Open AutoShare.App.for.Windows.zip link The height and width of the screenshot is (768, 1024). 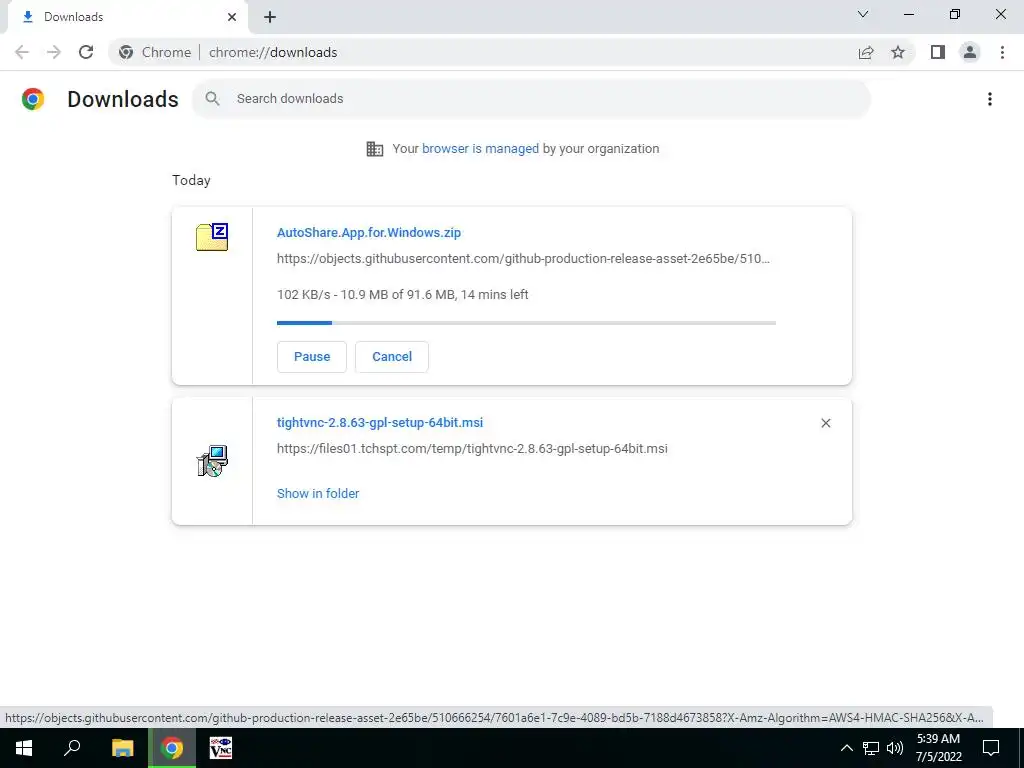[x=369, y=232]
